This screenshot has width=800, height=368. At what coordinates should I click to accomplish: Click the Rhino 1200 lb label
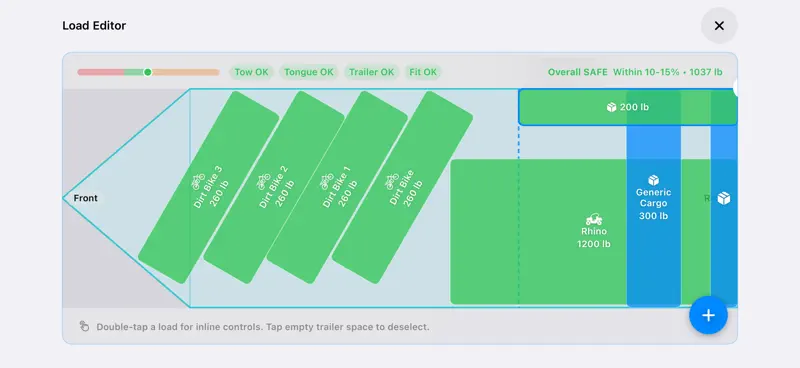click(x=594, y=238)
